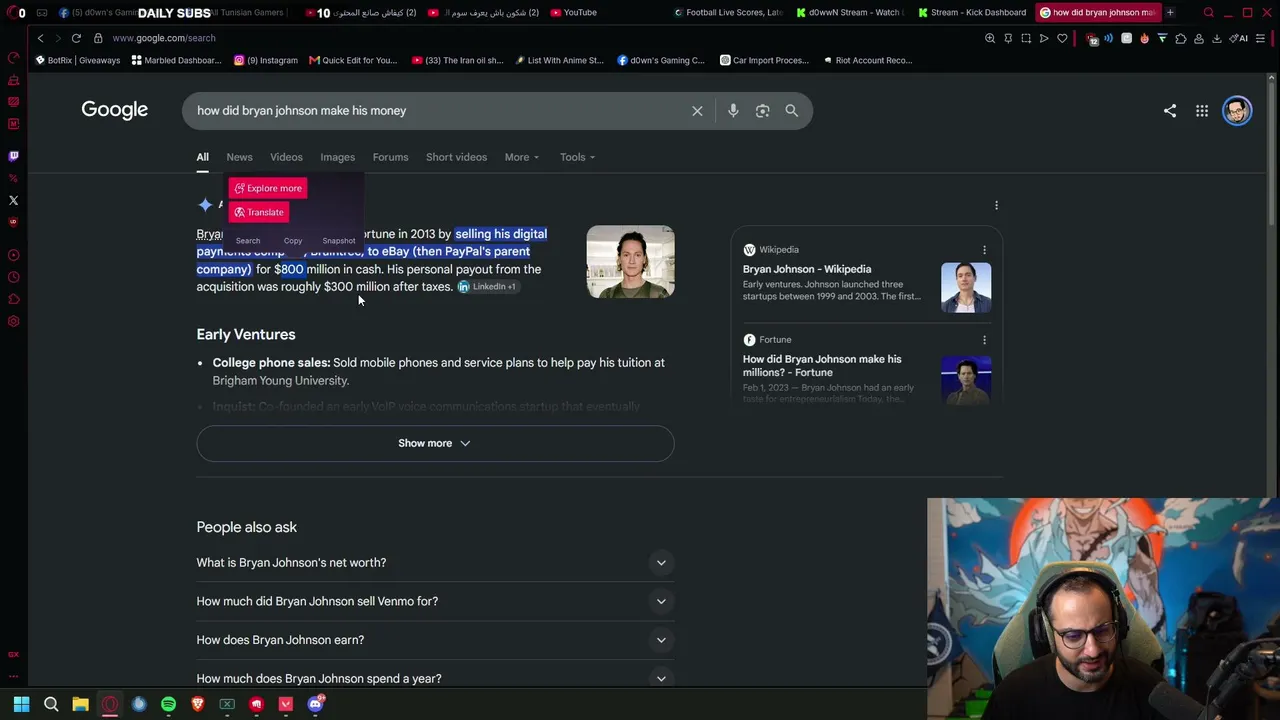Go to the Google homepage logo
1280x720 pixels.
coord(115,110)
